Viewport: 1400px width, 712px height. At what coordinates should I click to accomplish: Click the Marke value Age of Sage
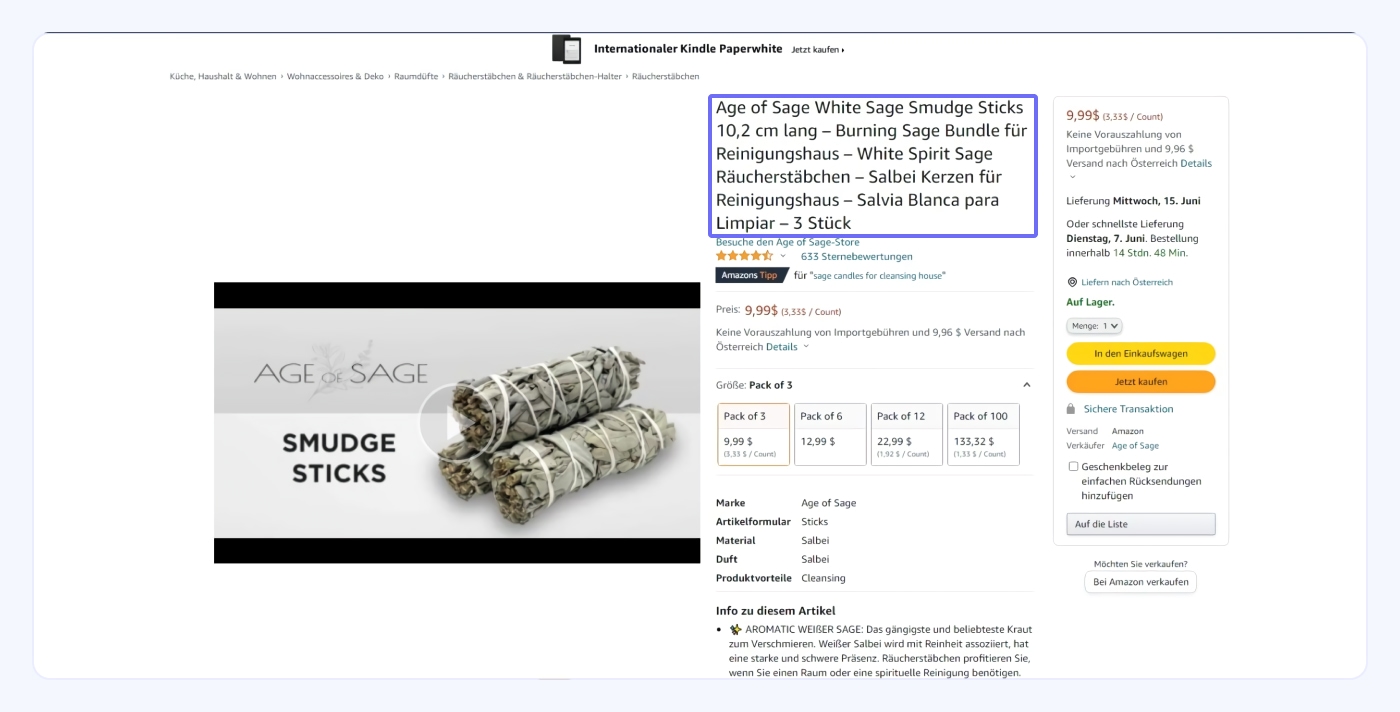[828, 503]
